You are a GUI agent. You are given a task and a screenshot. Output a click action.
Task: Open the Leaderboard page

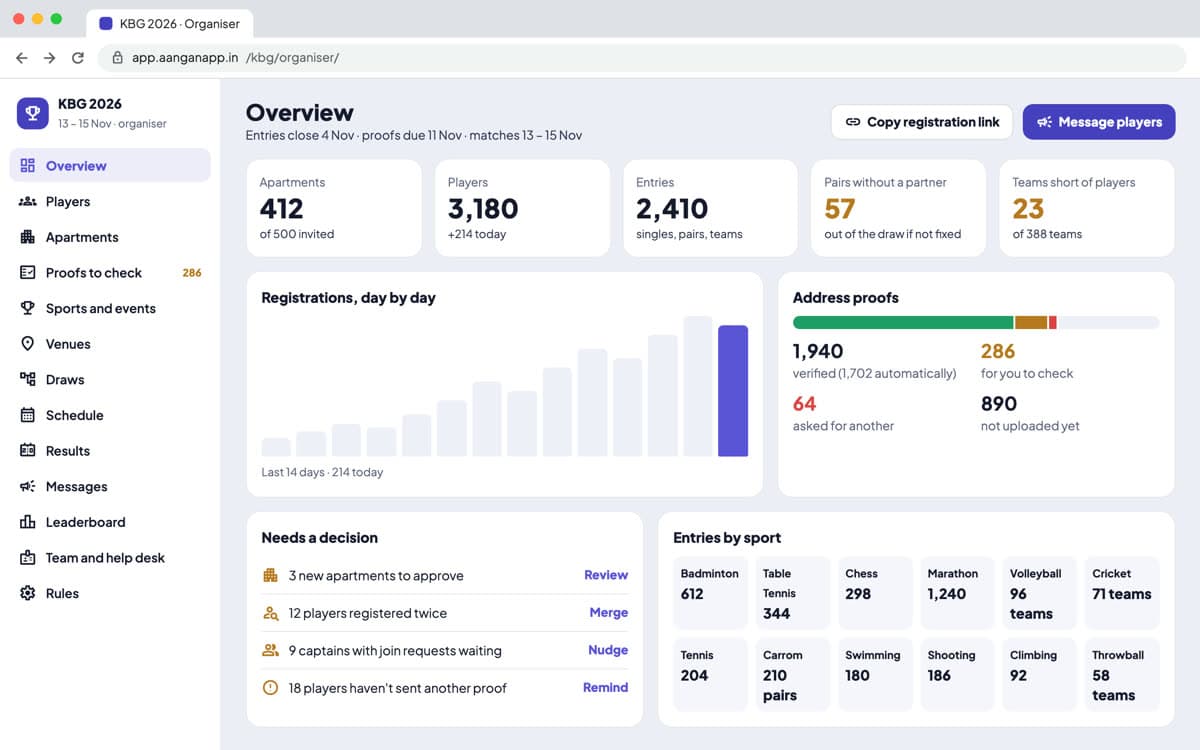pyautogui.click(x=110, y=522)
